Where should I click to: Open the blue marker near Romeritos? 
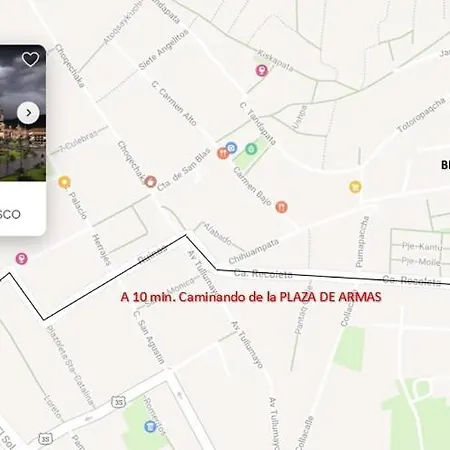(x=150, y=426)
